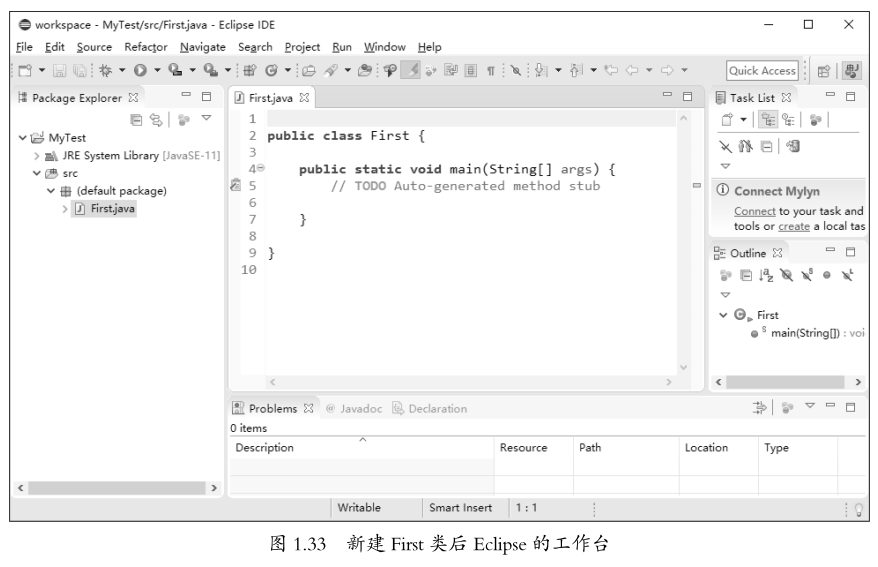This screenshot has width=878, height=567.
Task: Click Outline view horizontal scrollbar thumb
Action: (x=785, y=382)
